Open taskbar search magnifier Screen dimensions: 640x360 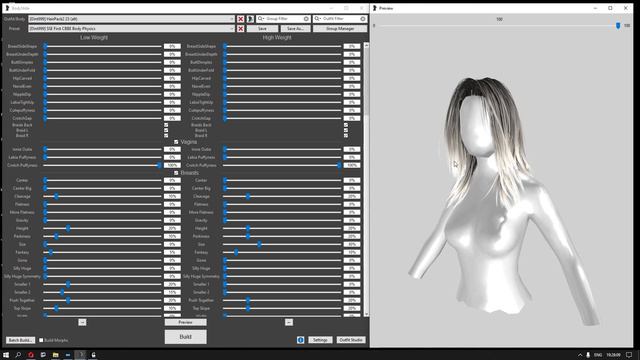pos(18,355)
